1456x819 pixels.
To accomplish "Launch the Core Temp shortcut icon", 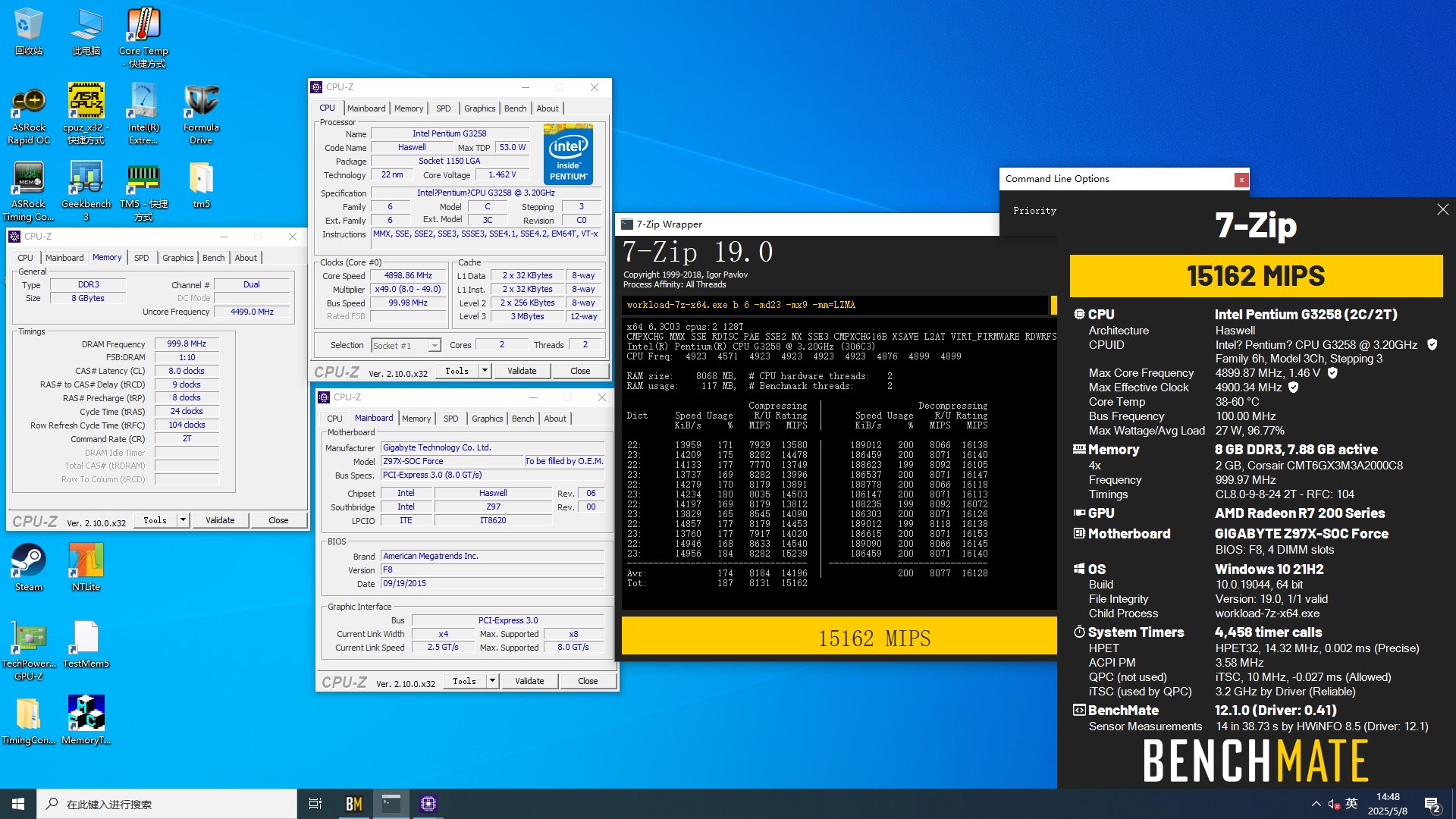I will [143, 38].
